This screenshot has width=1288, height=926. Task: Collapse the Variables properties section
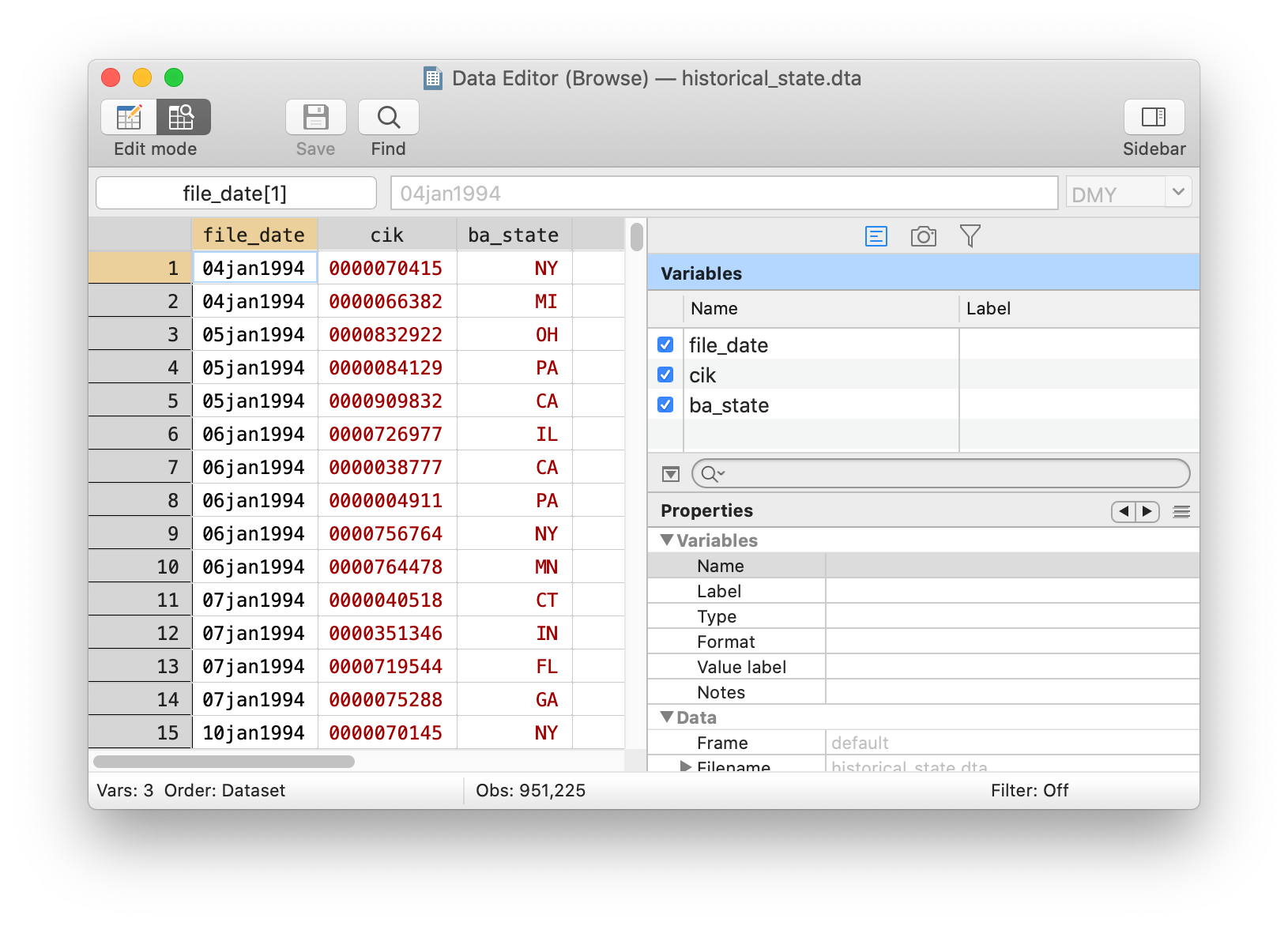point(667,540)
